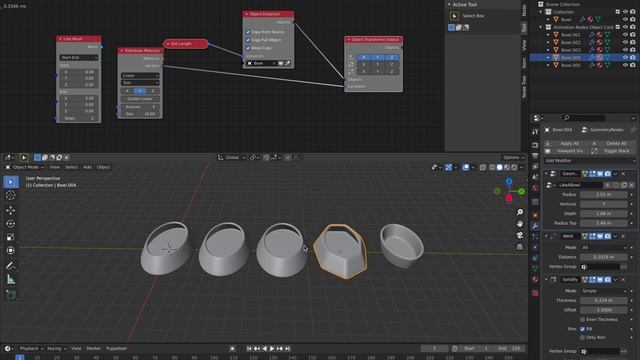Enable the Only Rim checkbox
This screenshot has width=640, height=360.
(x=582, y=338)
